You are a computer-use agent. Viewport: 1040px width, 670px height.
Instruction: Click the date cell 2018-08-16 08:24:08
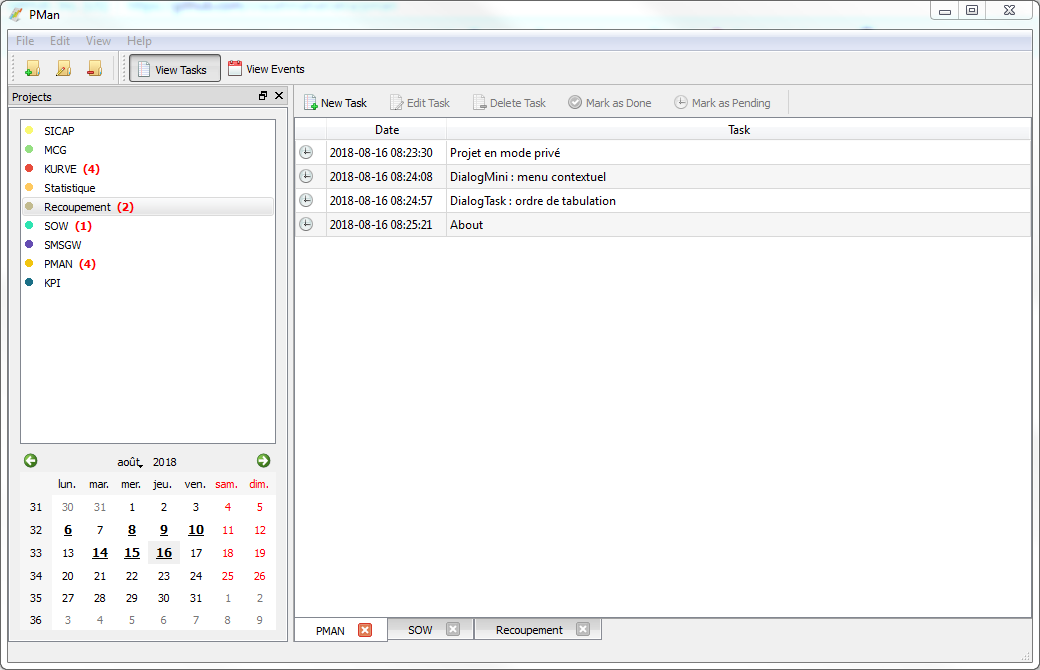(x=386, y=176)
